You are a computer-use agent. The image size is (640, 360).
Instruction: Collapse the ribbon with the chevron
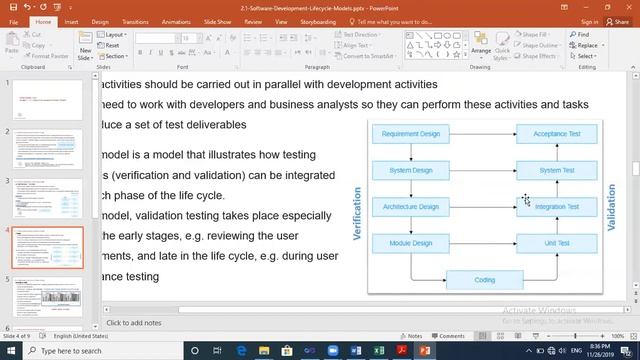633,67
